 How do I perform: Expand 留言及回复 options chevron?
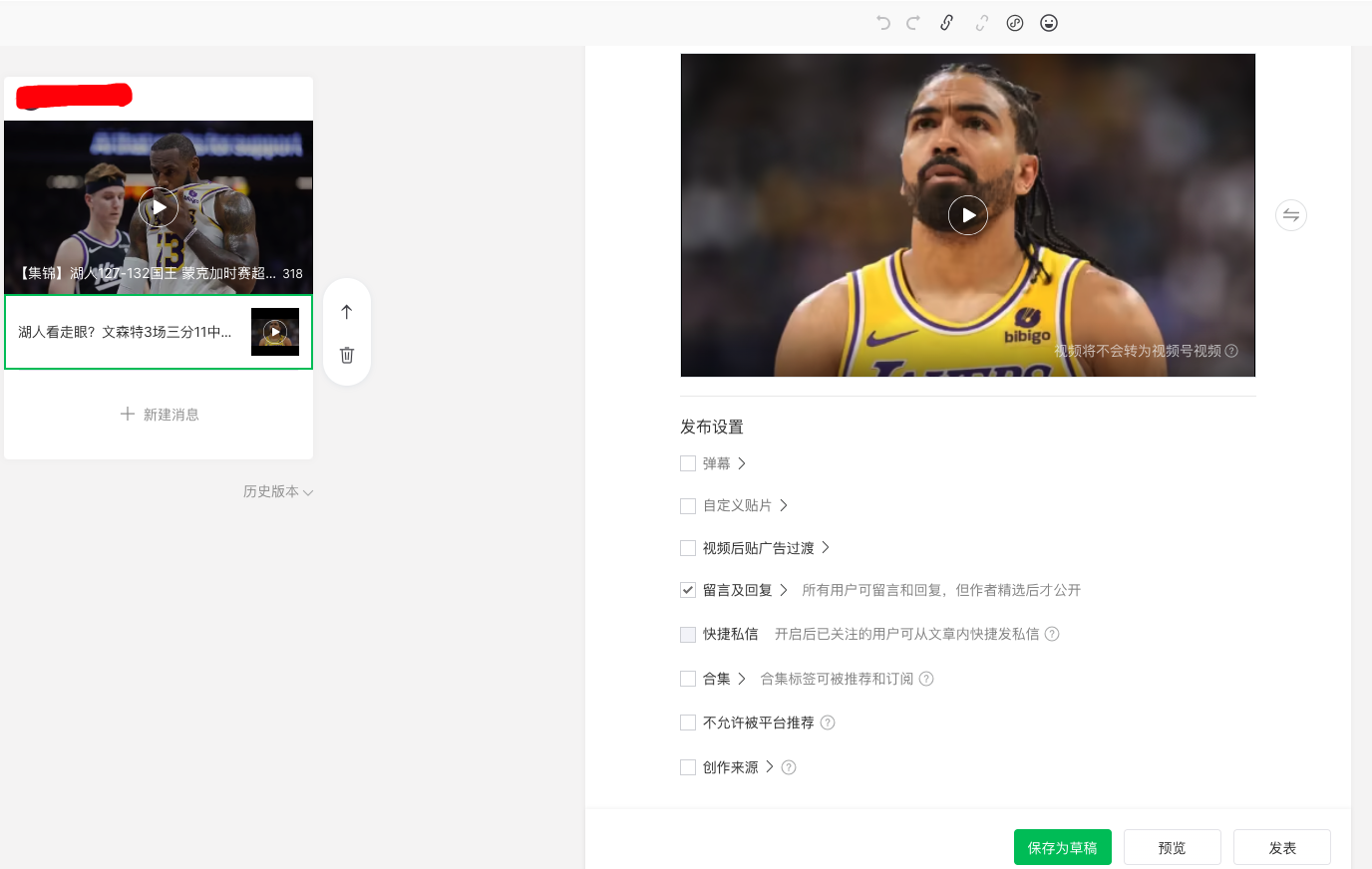point(784,590)
